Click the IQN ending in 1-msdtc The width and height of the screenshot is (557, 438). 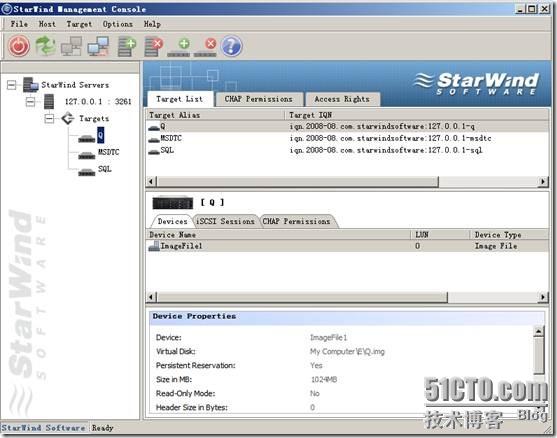pyautogui.click(x=390, y=138)
